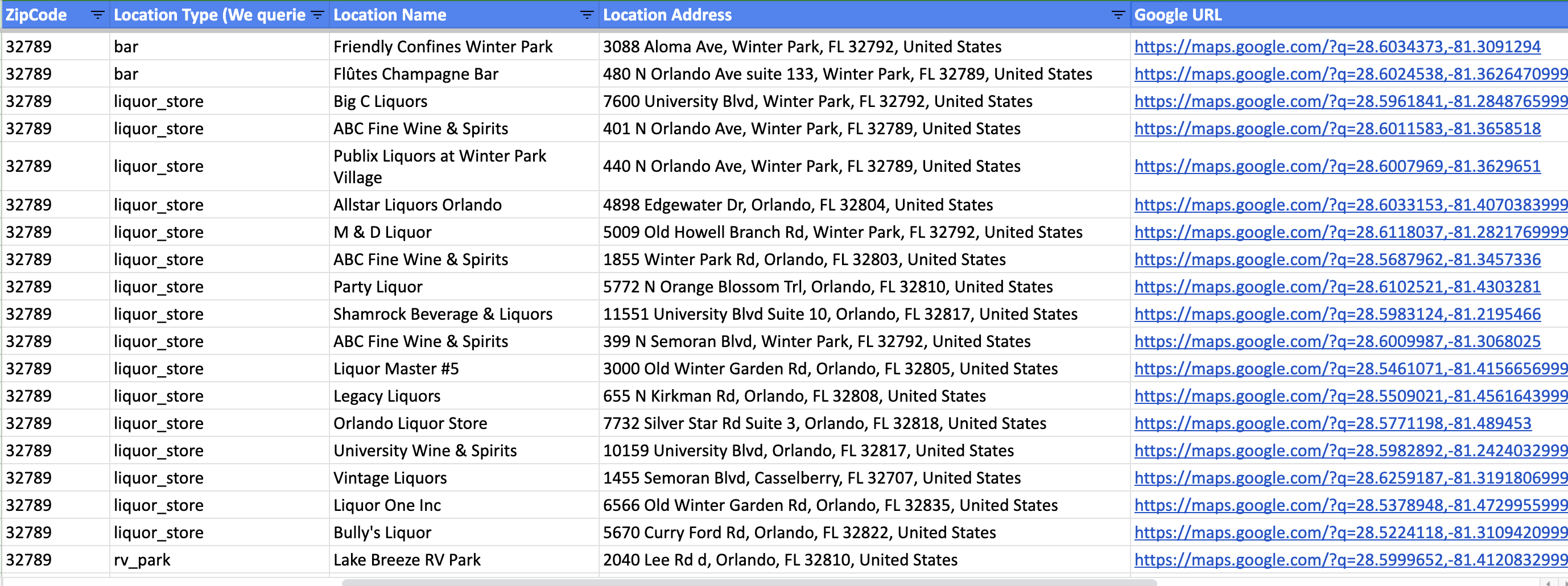The height and width of the screenshot is (586, 1568).
Task: Select the 5009 Old Howell Branch Rd address
Action: click(864, 233)
